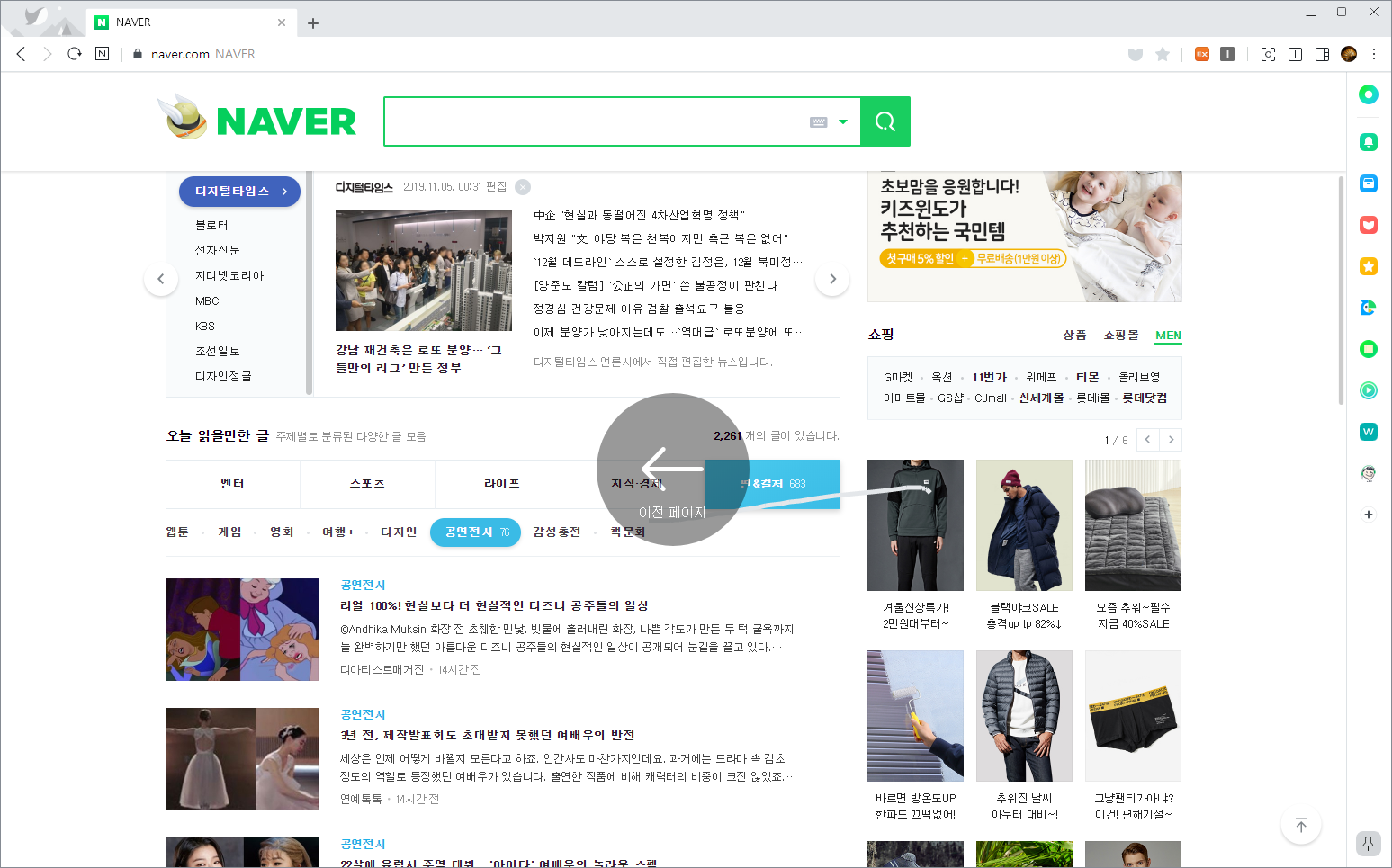Screen dimensions: 1392x868
Task: Open article about 디즈니 공주들의 일상
Action: tap(494, 606)
